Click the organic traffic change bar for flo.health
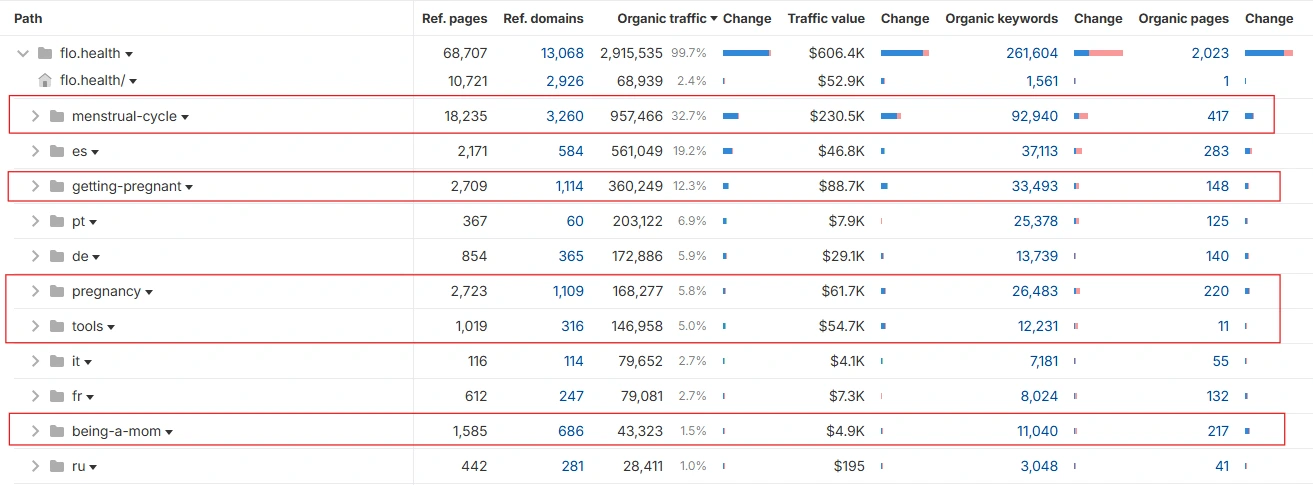This screenshot has height=485, width=1313. click(746, 53)
